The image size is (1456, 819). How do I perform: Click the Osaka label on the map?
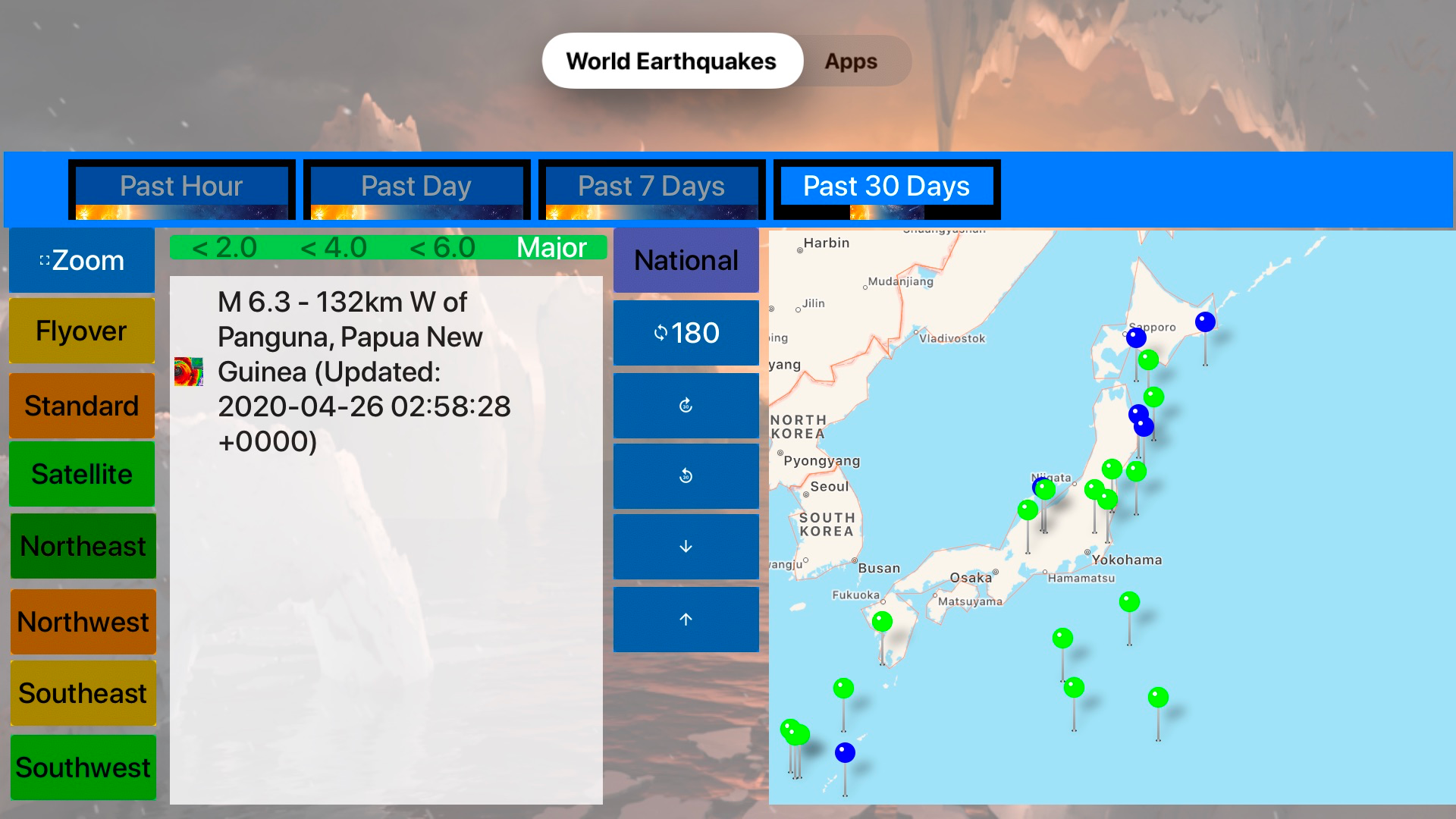click(971, 578)
